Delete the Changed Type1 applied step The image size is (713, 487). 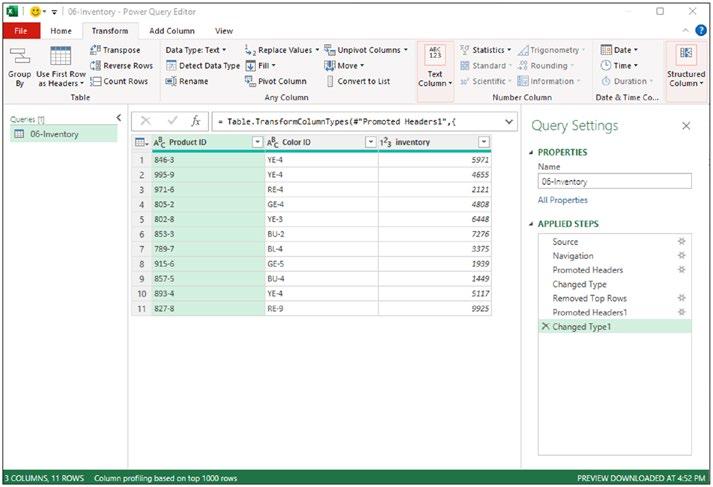pyautogui.click(x=544, y=327)
